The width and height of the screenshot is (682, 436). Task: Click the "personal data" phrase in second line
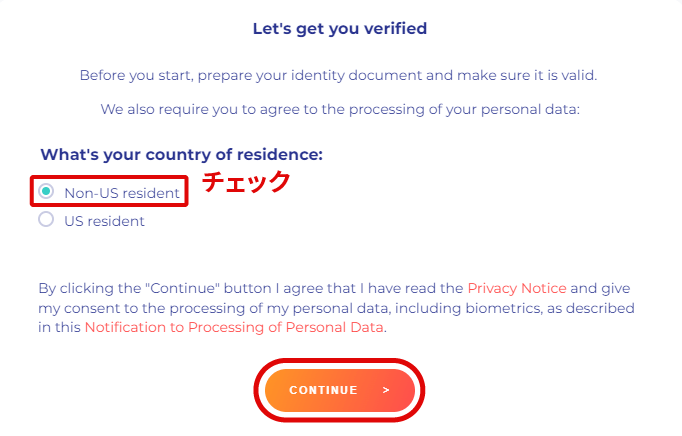click(532, 108)
